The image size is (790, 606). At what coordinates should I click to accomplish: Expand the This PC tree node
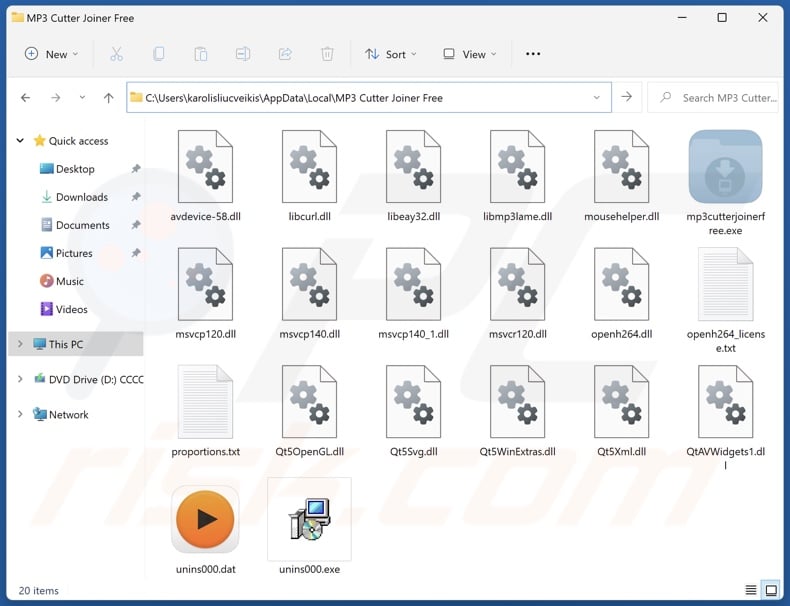[x=20, y=344]
